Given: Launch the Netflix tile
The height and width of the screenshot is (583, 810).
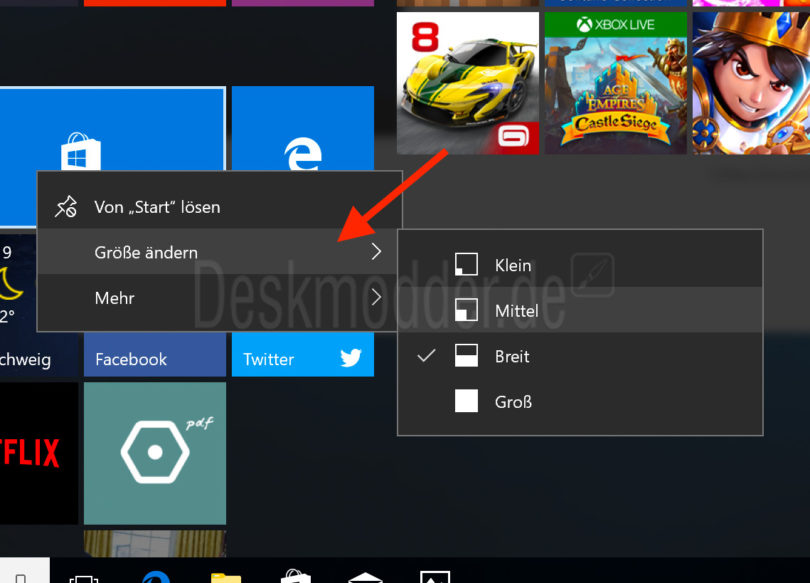Looking at the screenshot, I should 39,453.
